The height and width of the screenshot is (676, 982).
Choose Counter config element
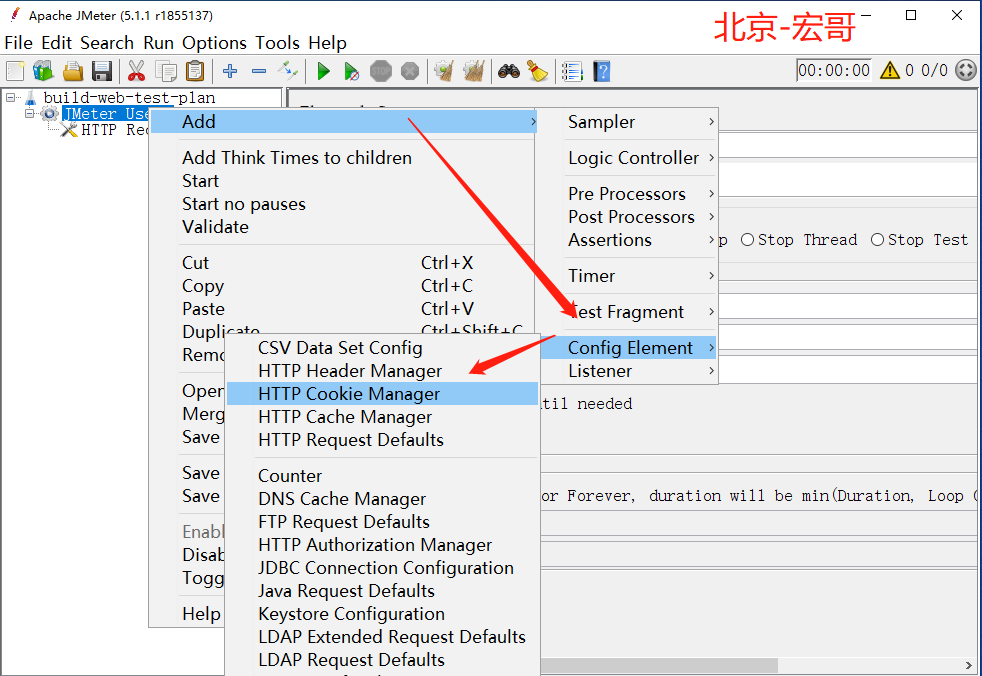point(382,476)
